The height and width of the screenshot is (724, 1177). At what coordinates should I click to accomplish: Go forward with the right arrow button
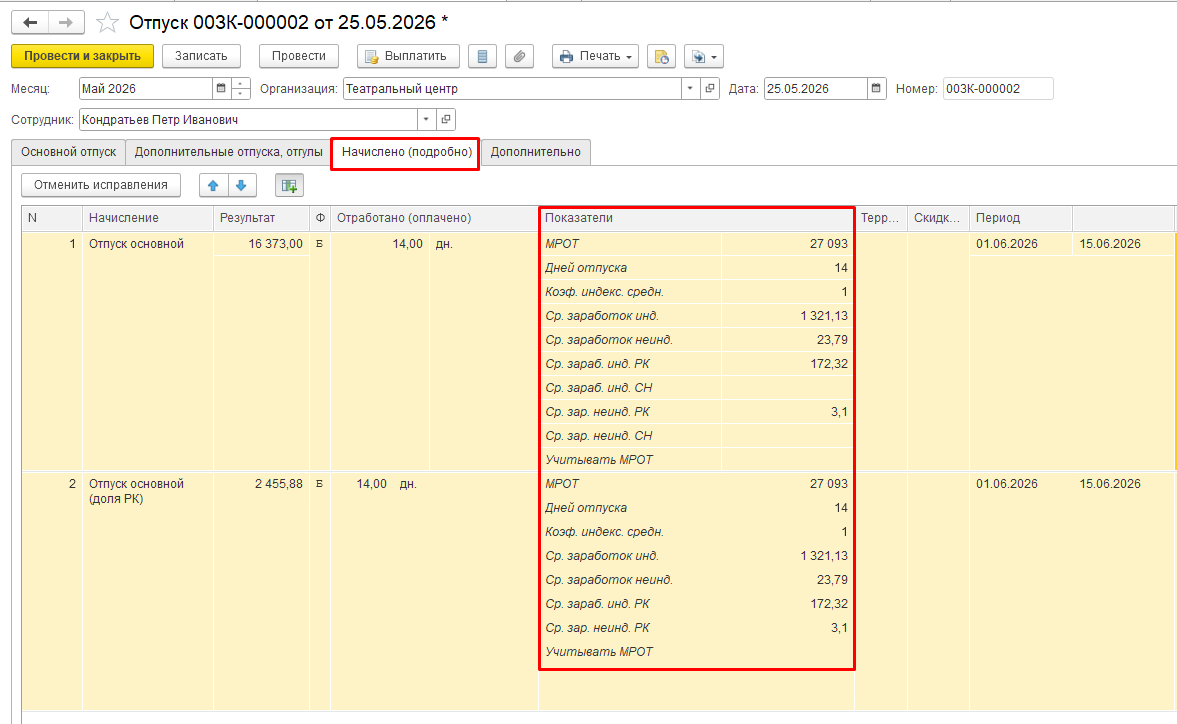click(66, 23)
